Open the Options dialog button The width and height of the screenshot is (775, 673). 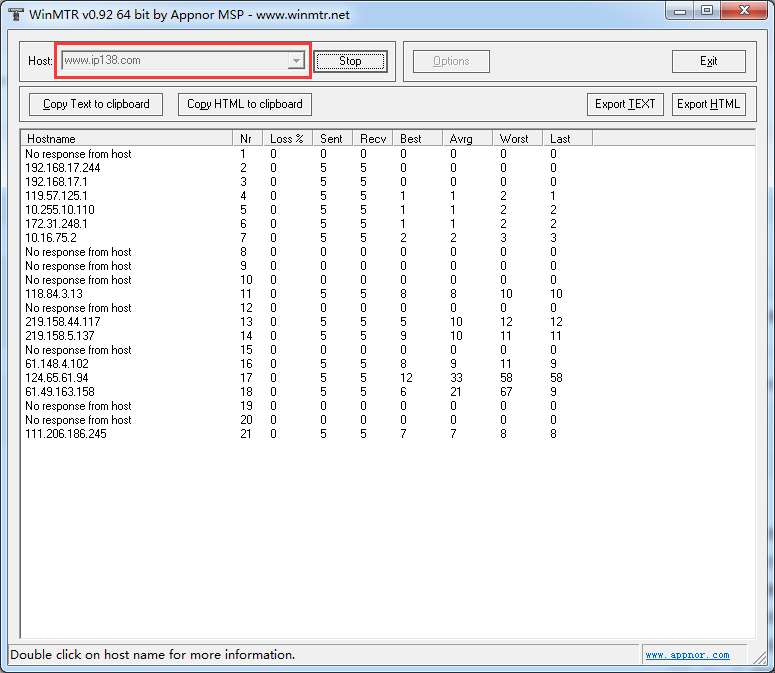[x=451, y=61]
